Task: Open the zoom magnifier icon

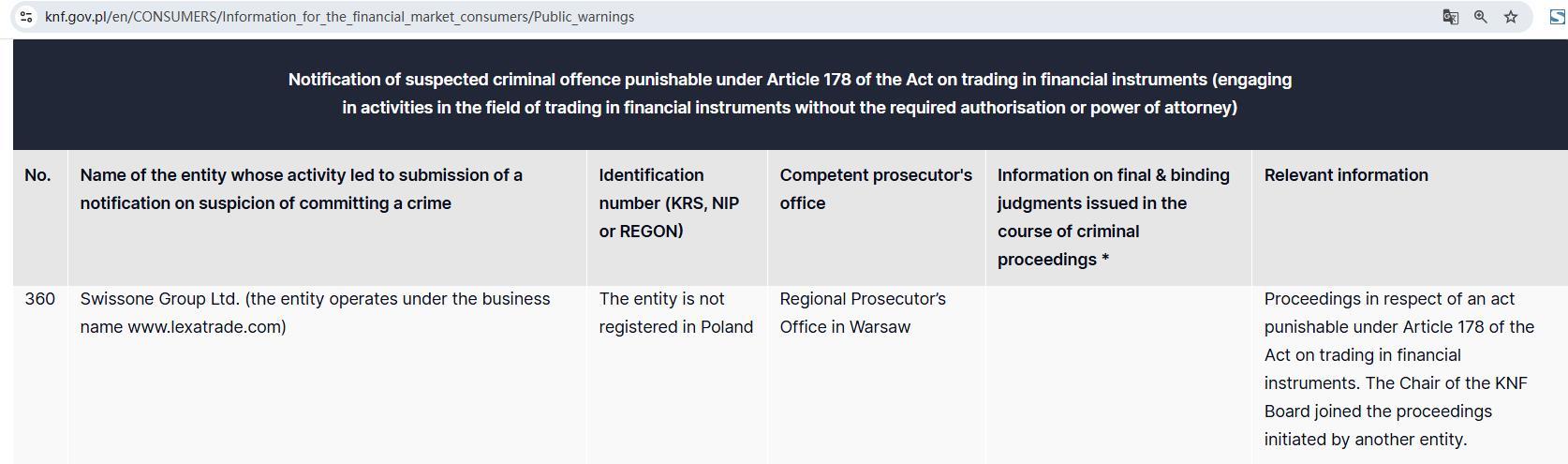Action: pyautogui.click(x=1481, y=17)
